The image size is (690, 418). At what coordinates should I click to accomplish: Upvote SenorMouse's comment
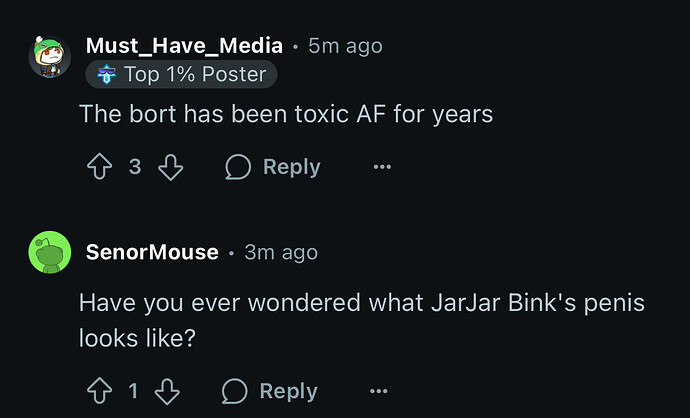pyautogui.click(x=99, y=391)
